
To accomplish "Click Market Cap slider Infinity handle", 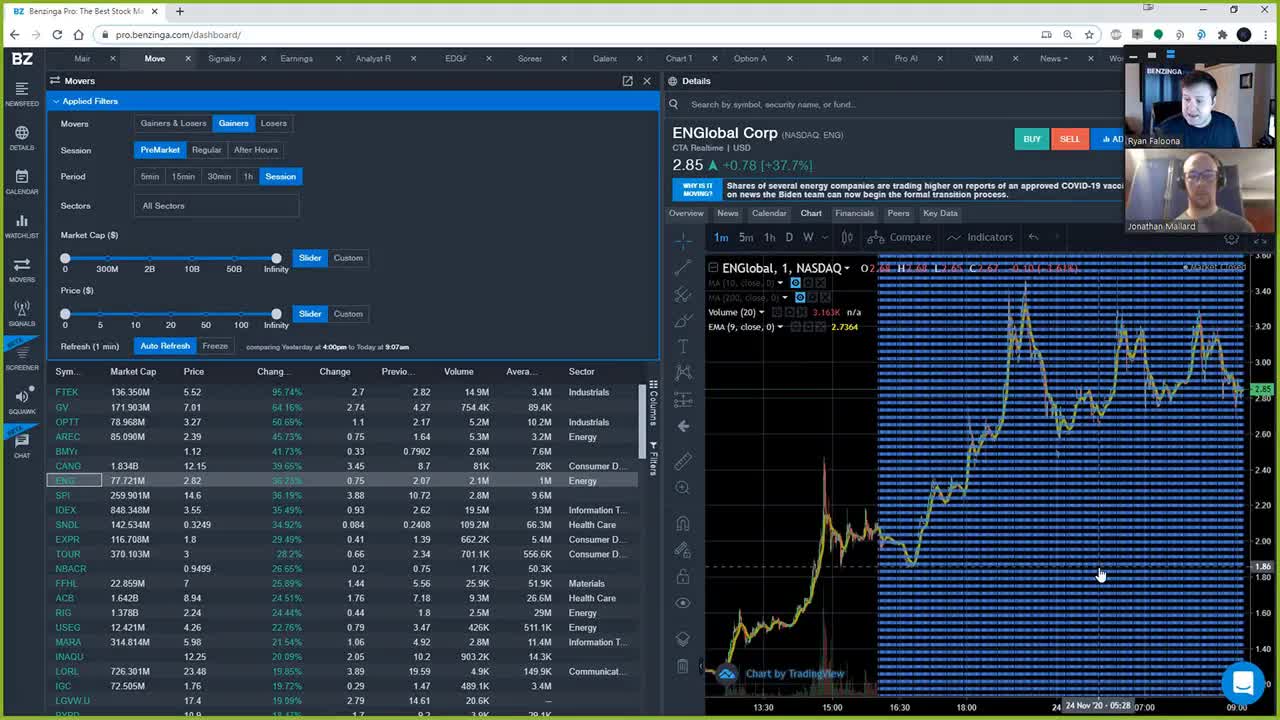I will click(277, 258).
